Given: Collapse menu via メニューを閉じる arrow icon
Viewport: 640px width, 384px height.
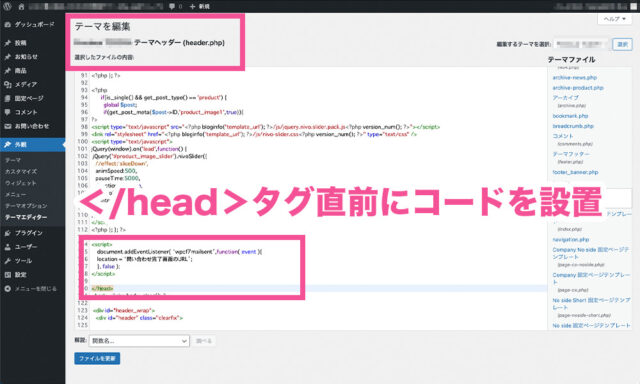Looking at the screenshot, I should coord(7,289).
